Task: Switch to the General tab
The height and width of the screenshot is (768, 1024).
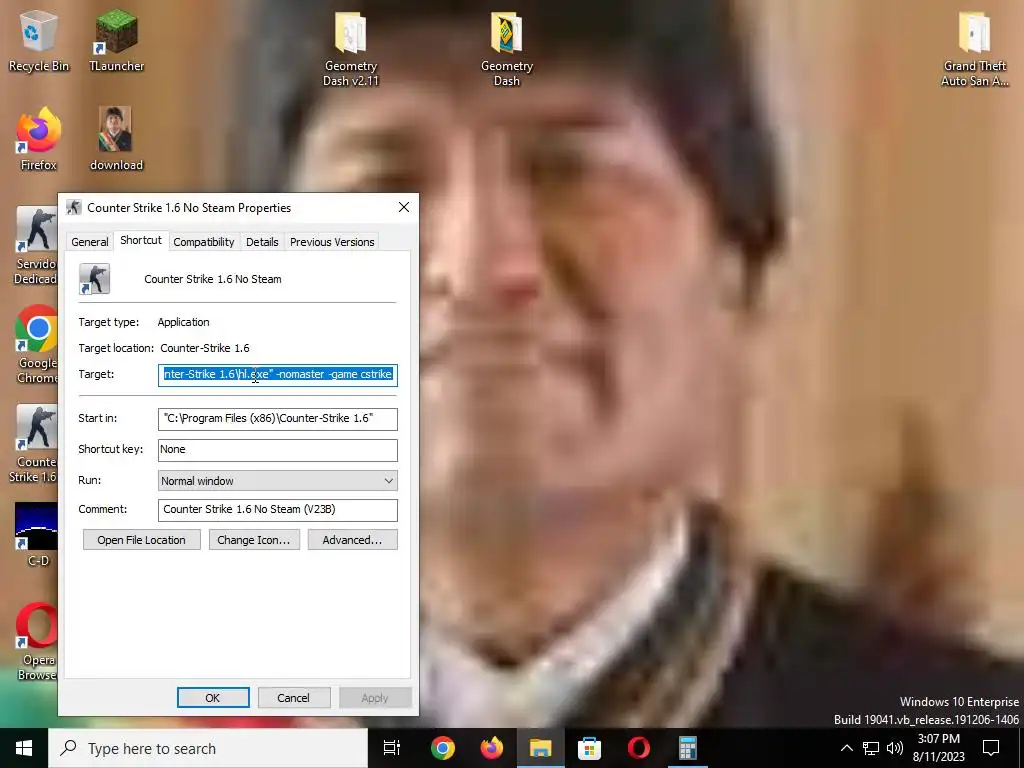Action: tap(89, 242)
